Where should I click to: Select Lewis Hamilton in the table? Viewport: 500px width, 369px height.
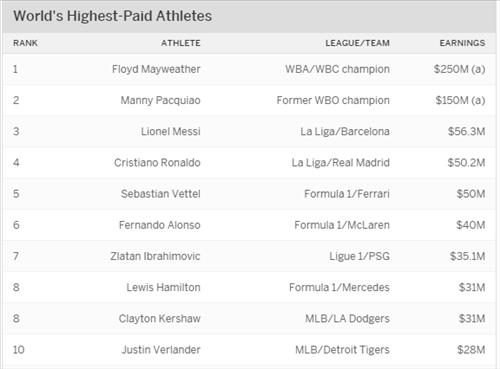pyautogui.click(x=163, y=287)
